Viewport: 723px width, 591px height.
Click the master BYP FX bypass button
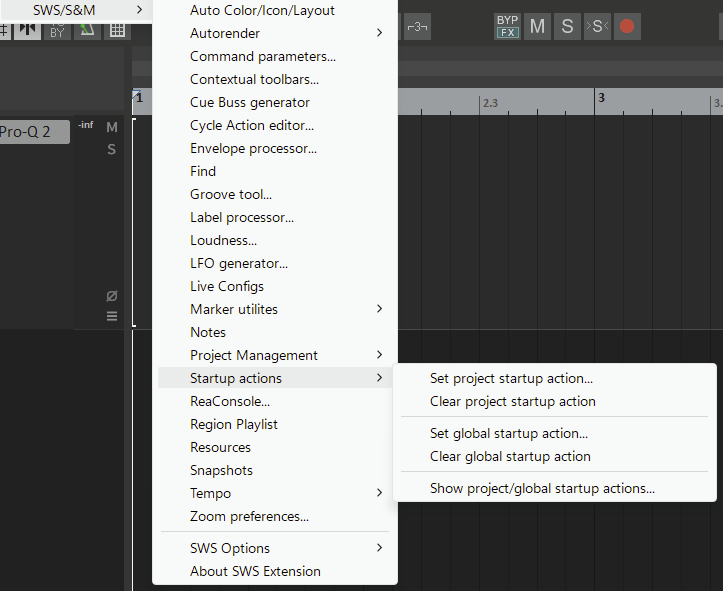click(x=507, y=26)
